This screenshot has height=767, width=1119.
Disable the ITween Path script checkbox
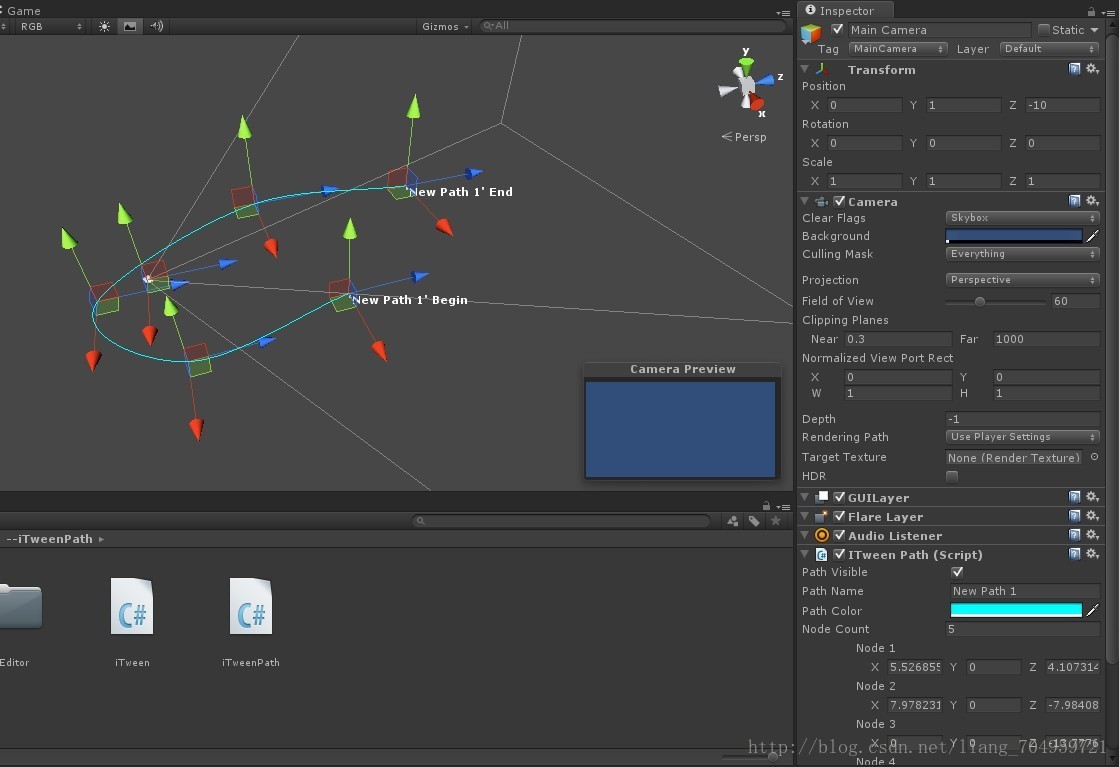(839, 554)
